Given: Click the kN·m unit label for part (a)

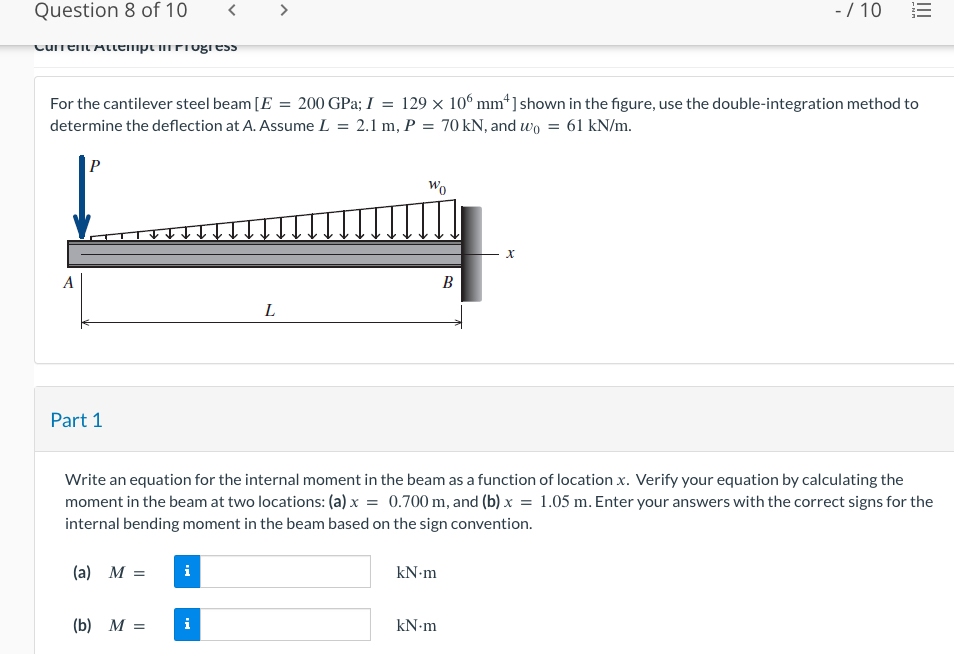Looking at the screenshot, I should coord(419,571).
